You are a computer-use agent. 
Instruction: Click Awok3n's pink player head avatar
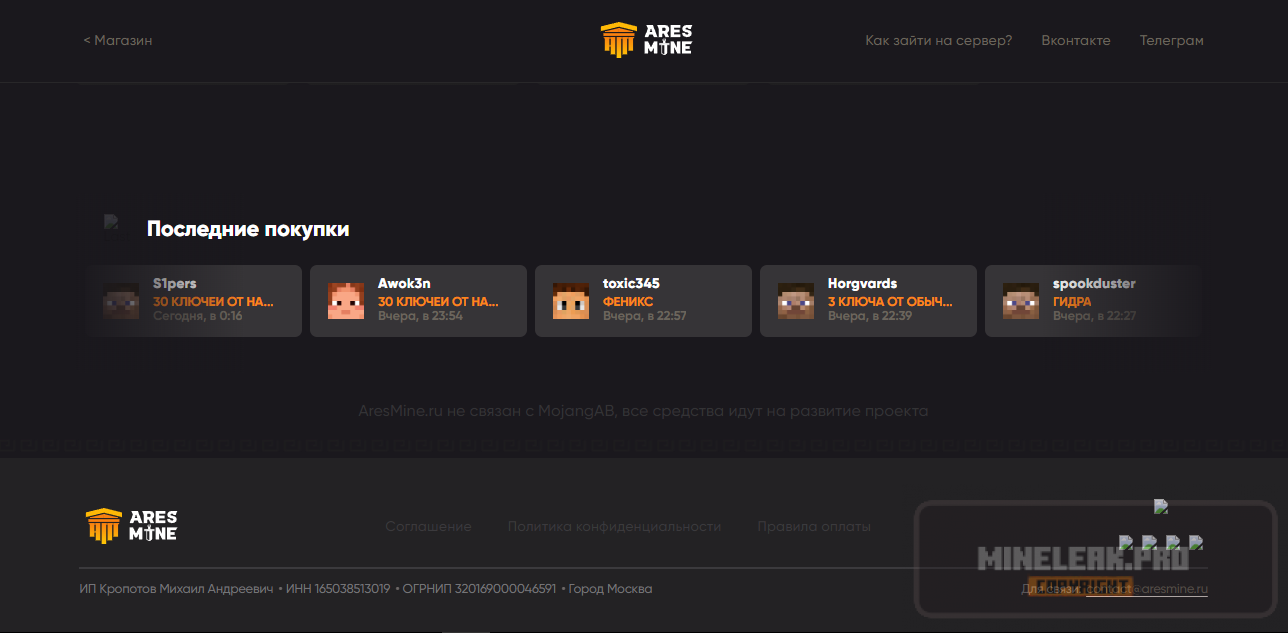click(x=346, y=301)
